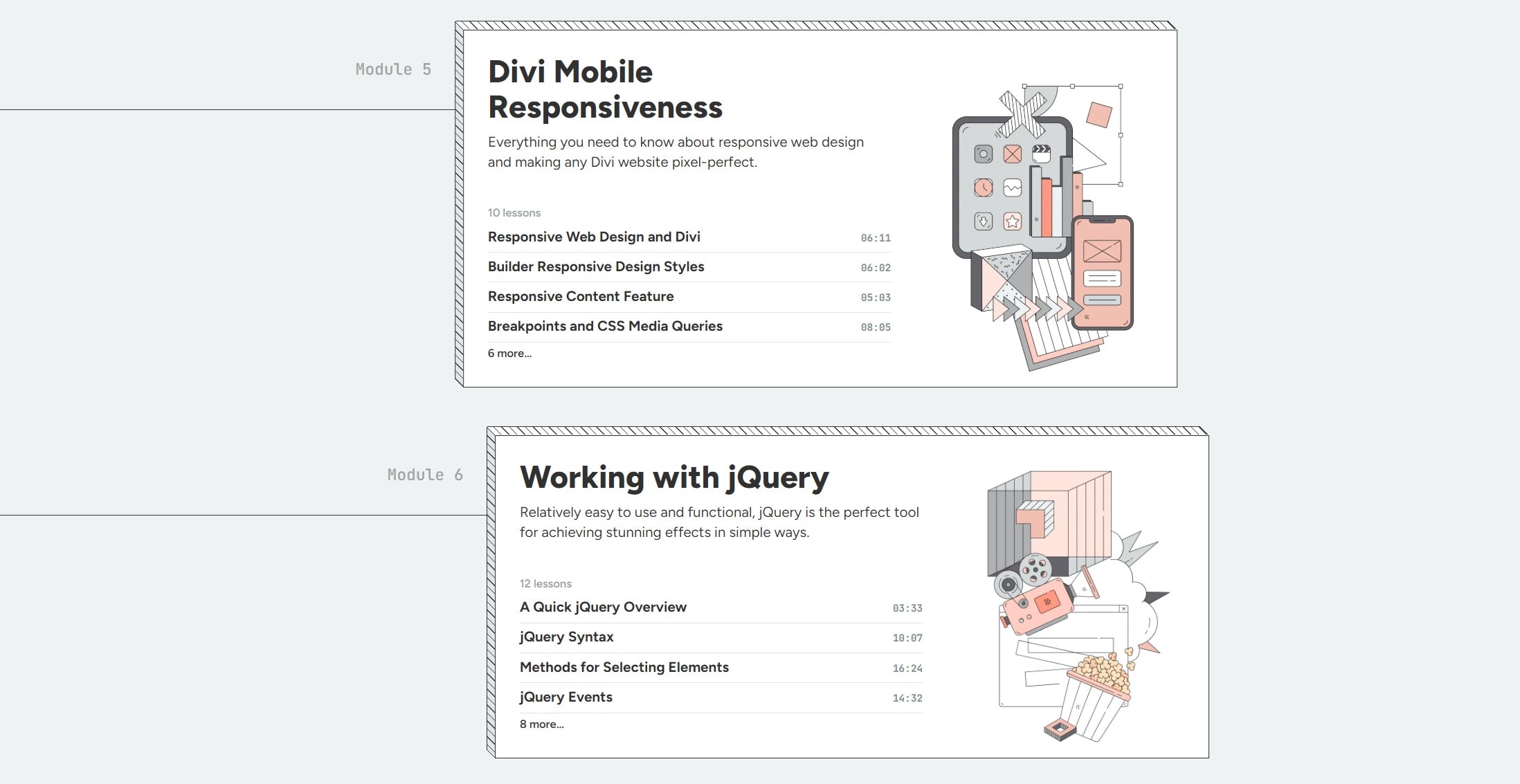Open lesson Builder Responsive Design Styles
The image size is (1520, 784).
point(596,266)
